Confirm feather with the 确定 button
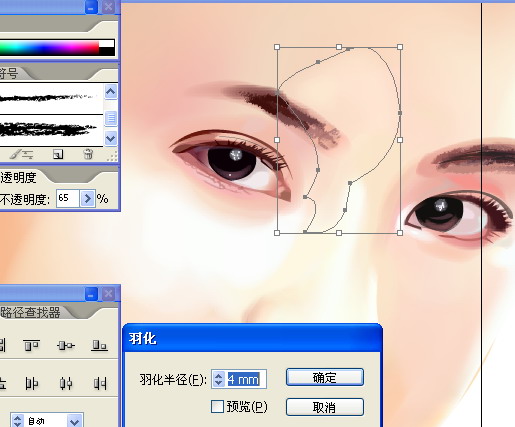This screenshot has height=427, width=515. coord(325,377)
